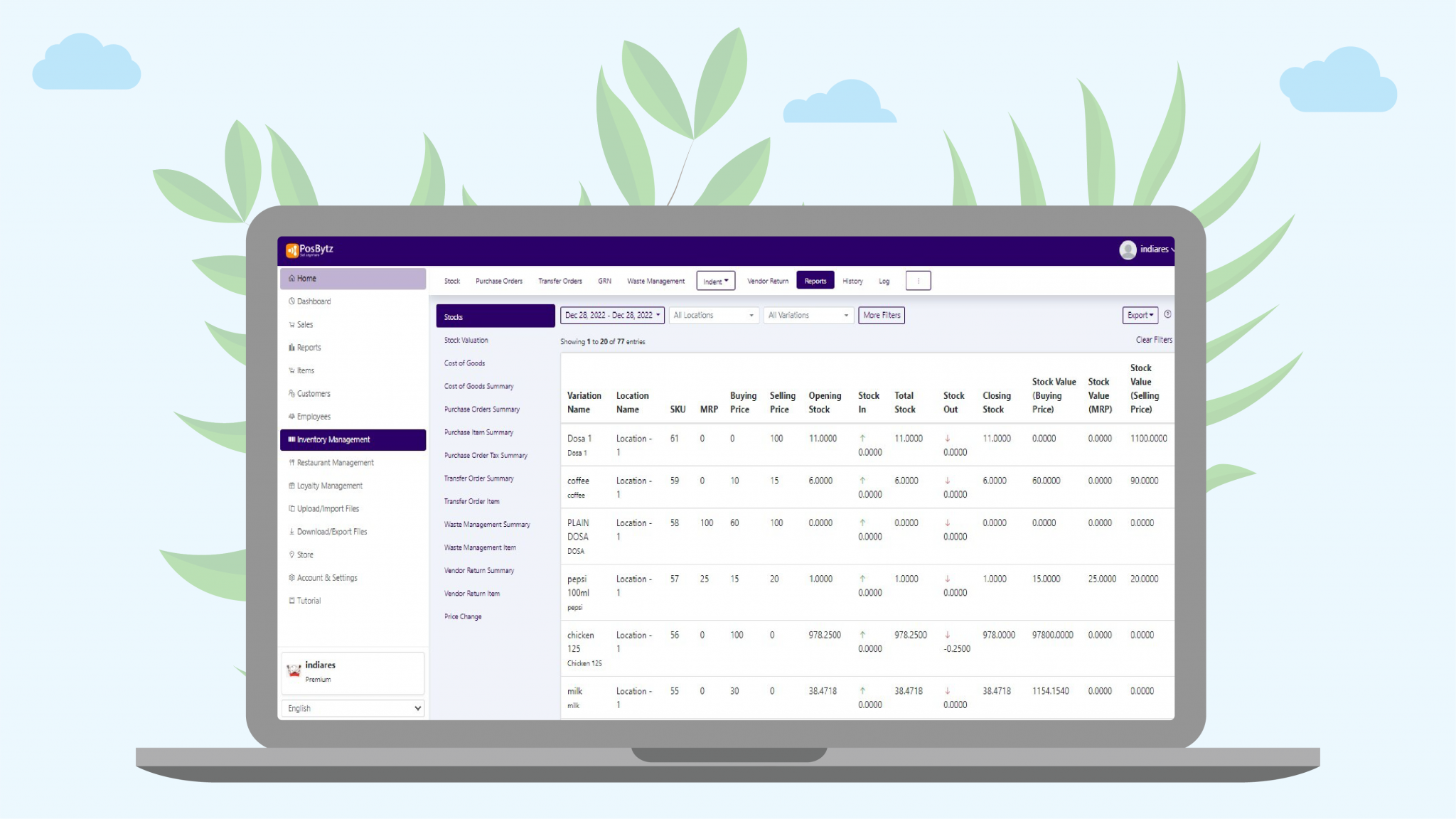The width and height of the screenshot is (1456, 819).
Task: Click the Loyalty Management icon
Action: pyautogui.click(x=291, y=486)
